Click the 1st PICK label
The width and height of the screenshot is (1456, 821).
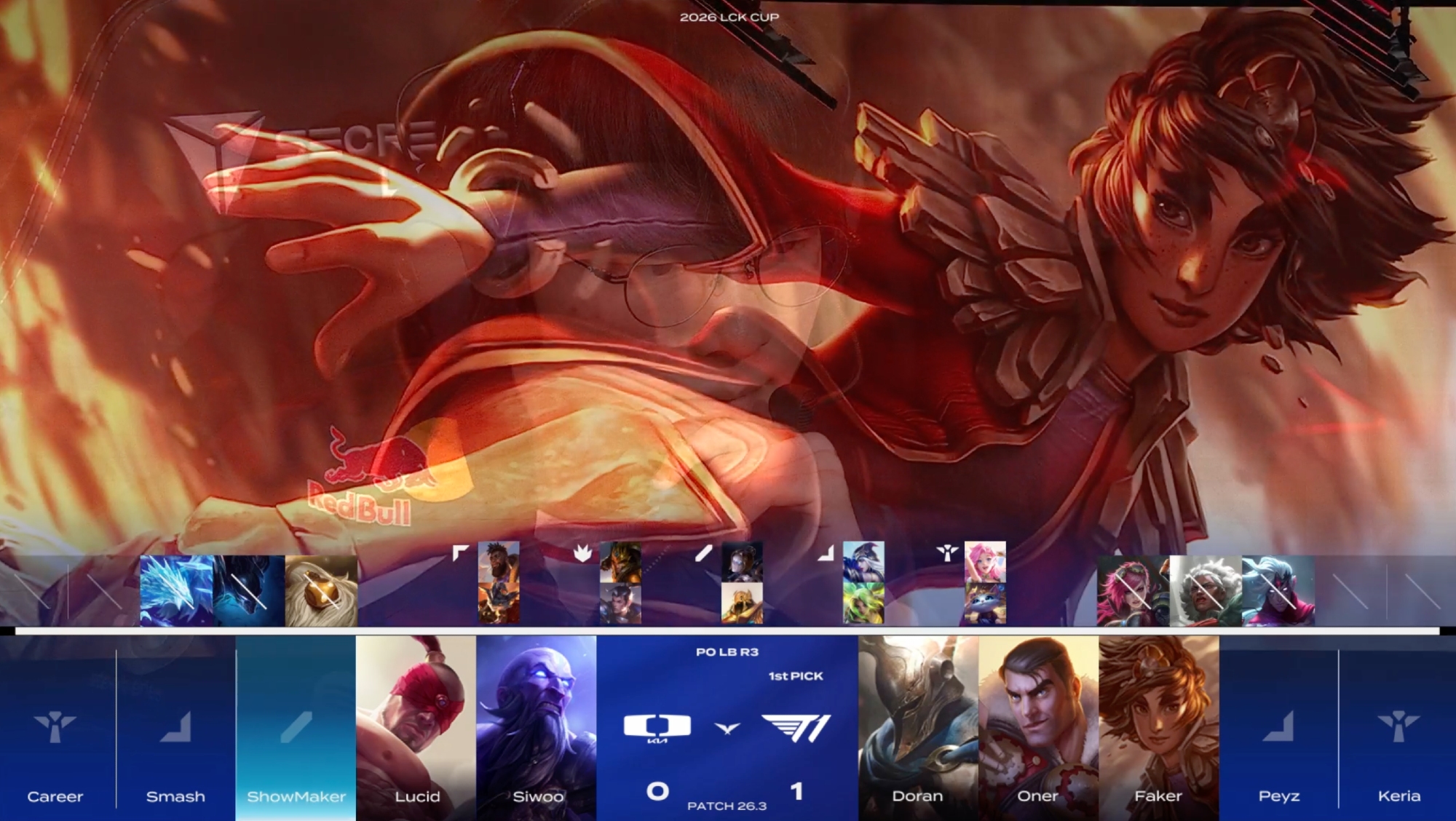pos(796,676)
